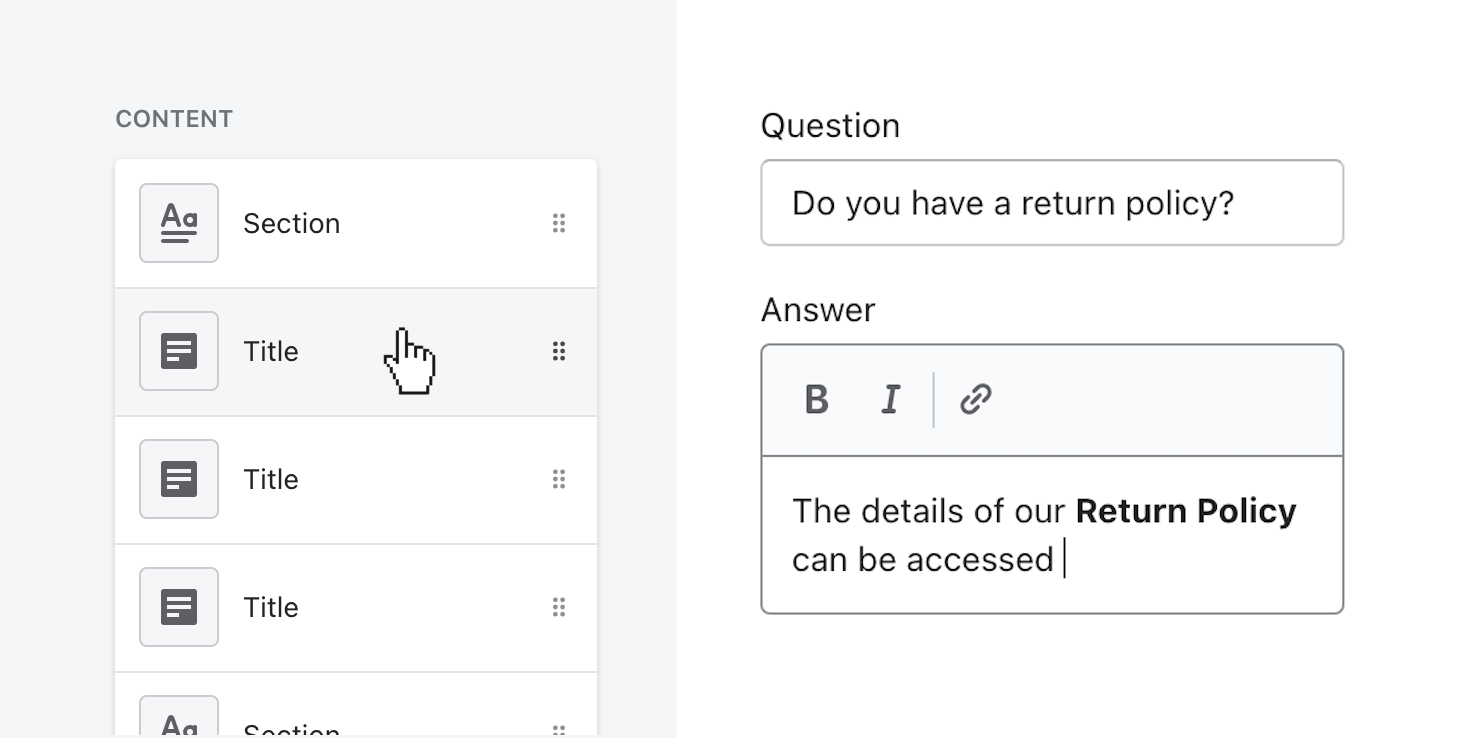Select the second Title list item
Image resolution: width=1468 pixels, height=738 pixels.
tap(271, 479)
